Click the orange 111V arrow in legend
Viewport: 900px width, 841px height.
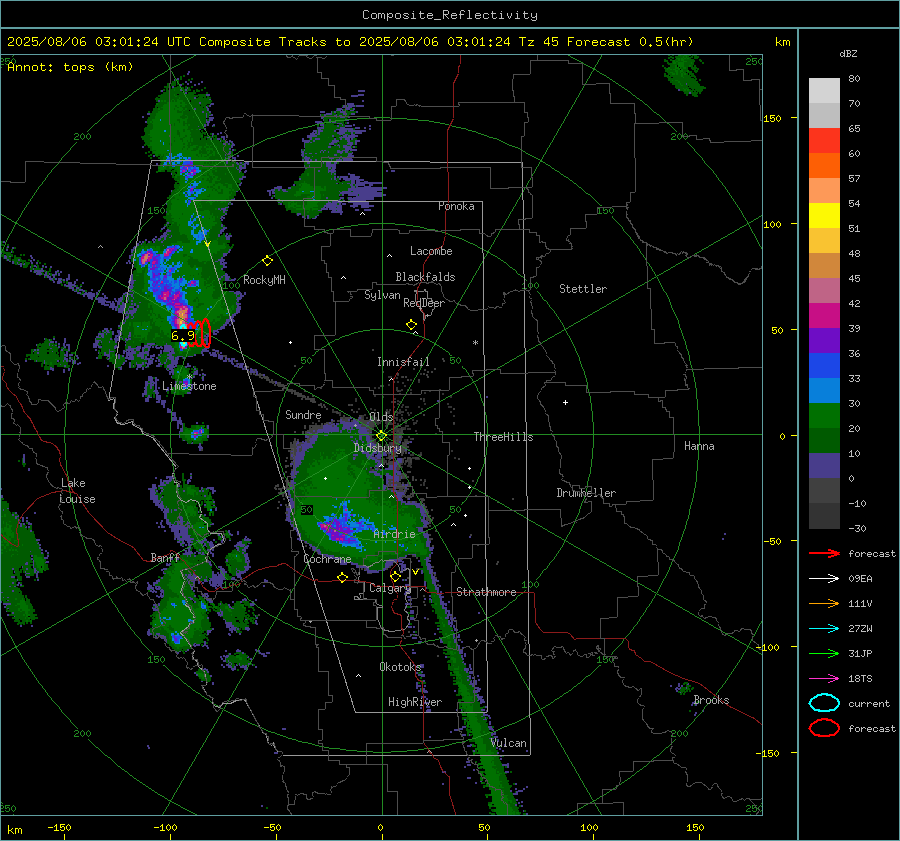[x=824, y=603]
